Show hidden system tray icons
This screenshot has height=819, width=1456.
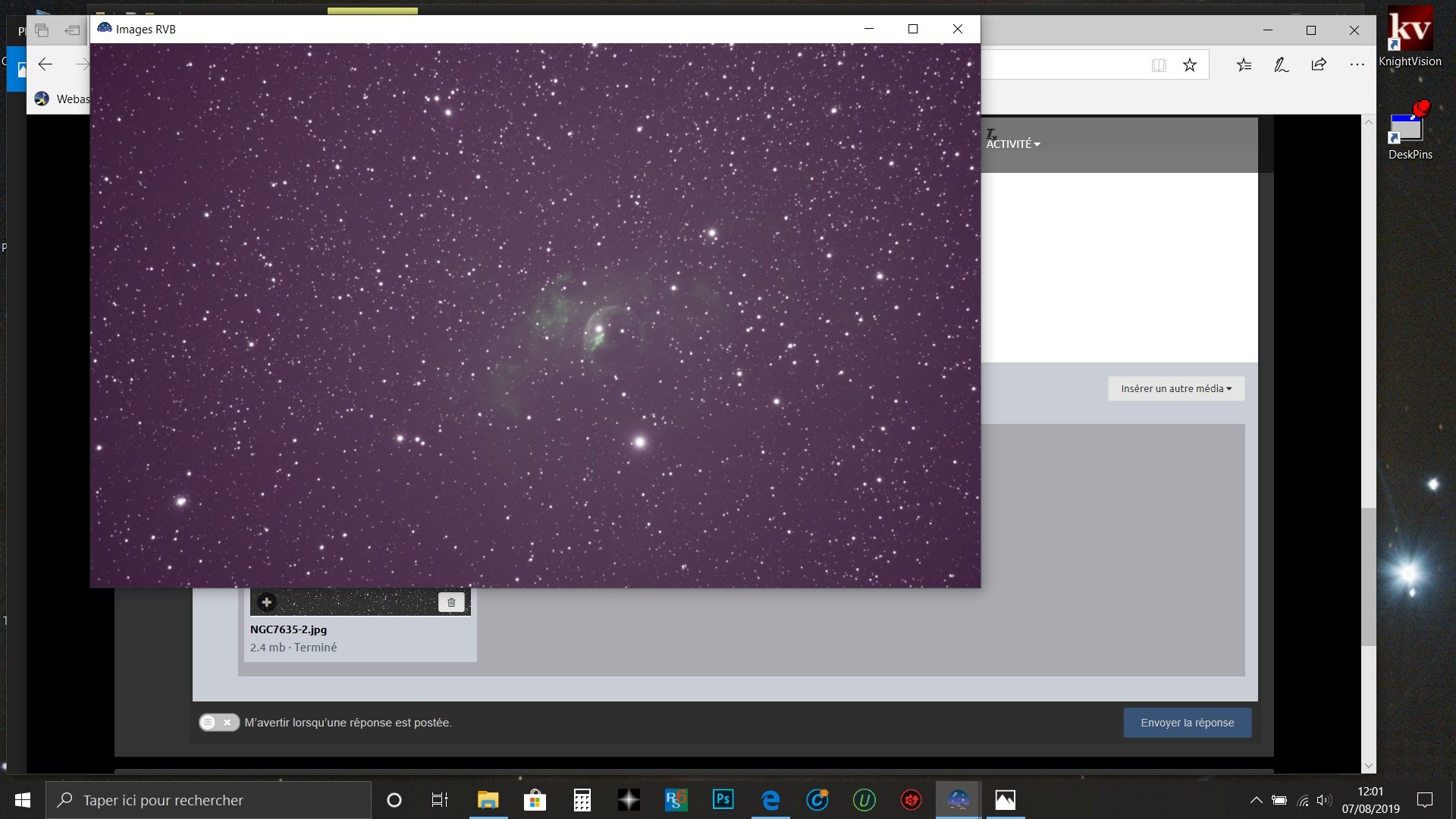click(1256, 800)
